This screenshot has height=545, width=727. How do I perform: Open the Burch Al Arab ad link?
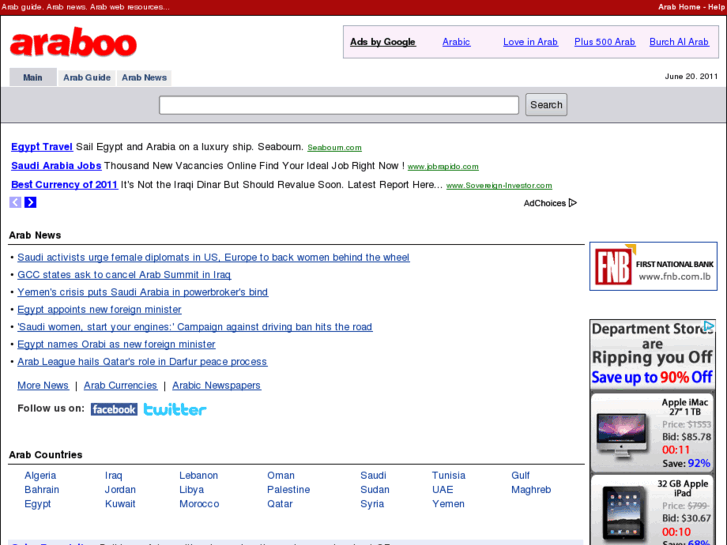(x=679, y=42)
